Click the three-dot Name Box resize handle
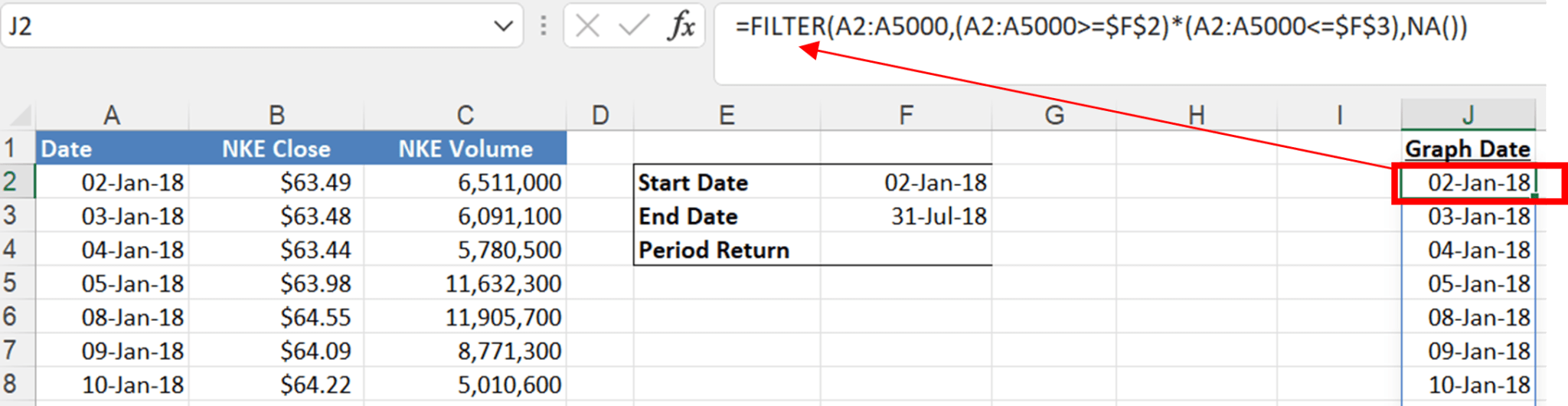 544,27
